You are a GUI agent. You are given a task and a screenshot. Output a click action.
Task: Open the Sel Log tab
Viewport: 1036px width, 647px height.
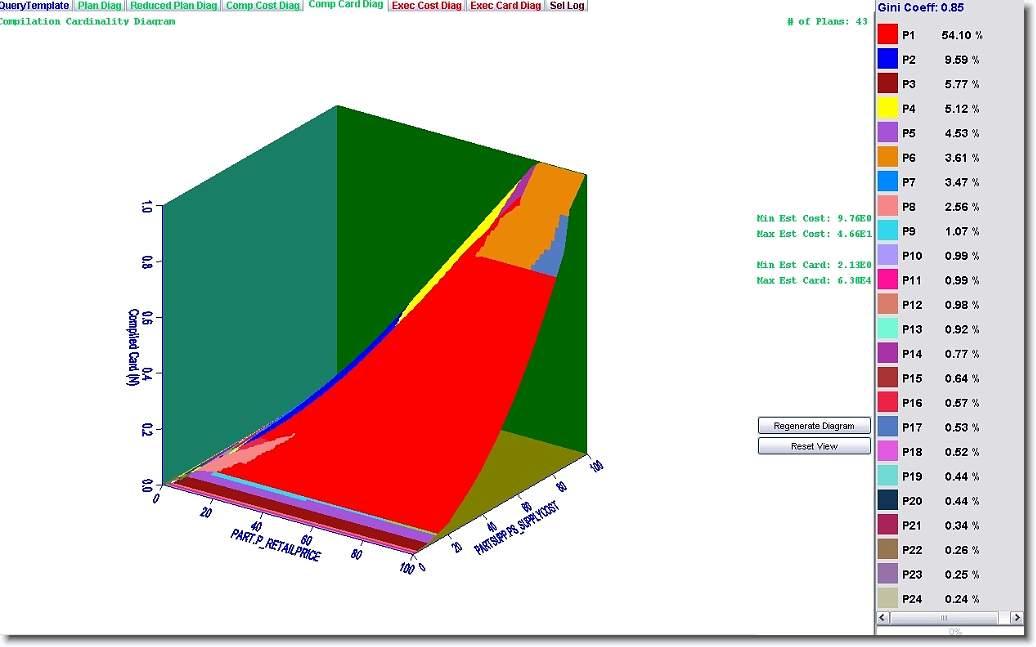tap(567, 6)
